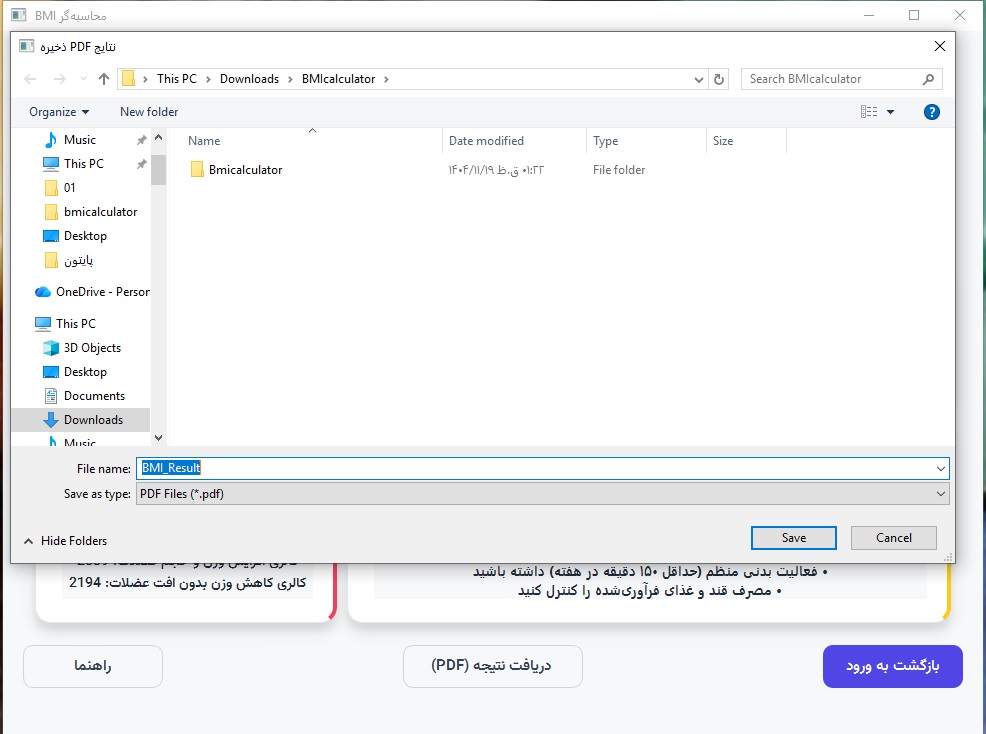The width and height of the screenshot is (986, 734).
Task: Open 3D Objects in navigation pane
Action: [x=92, y=348]
